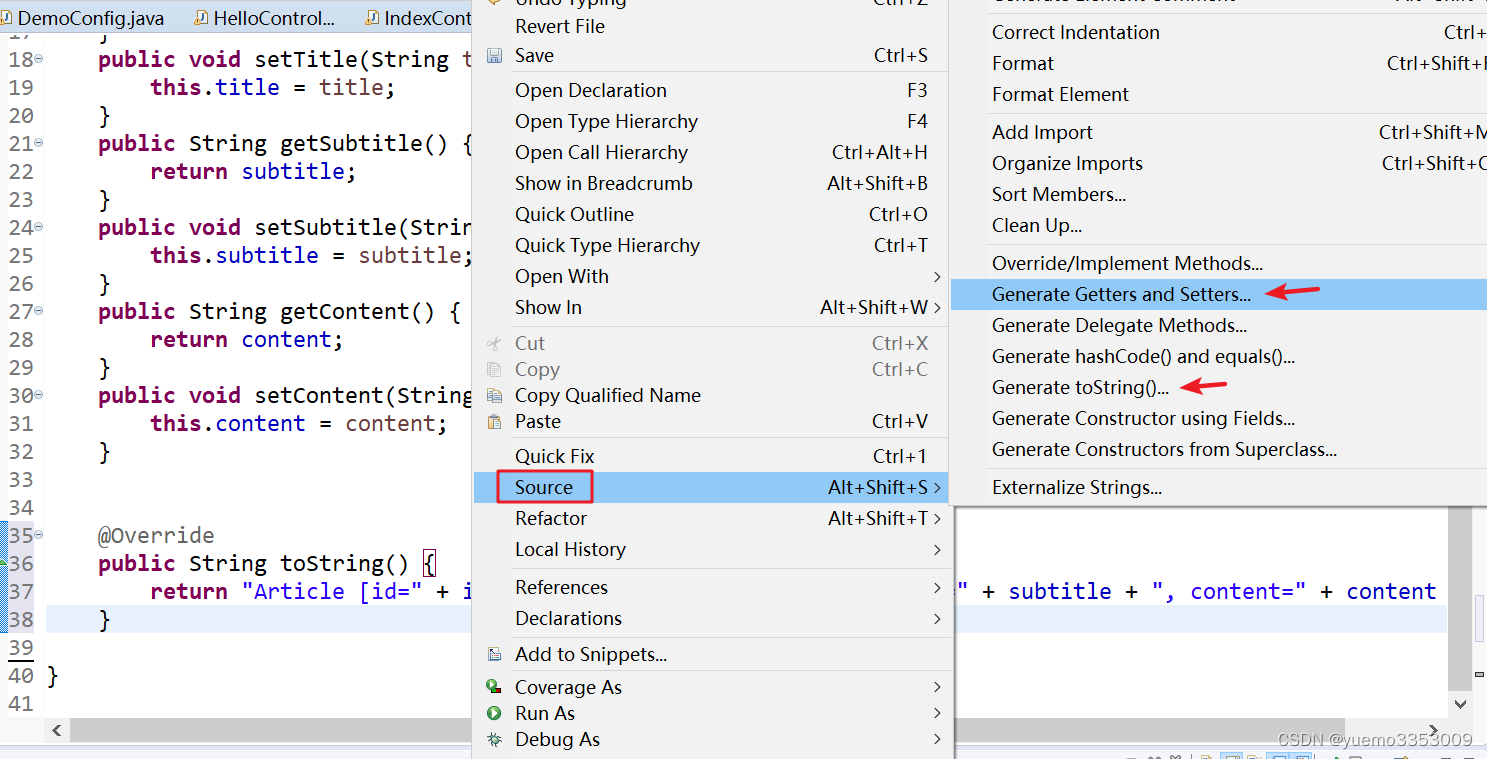Expand the Show In submenu arrow
The image size is (1487, 759).
pos(937,308)
